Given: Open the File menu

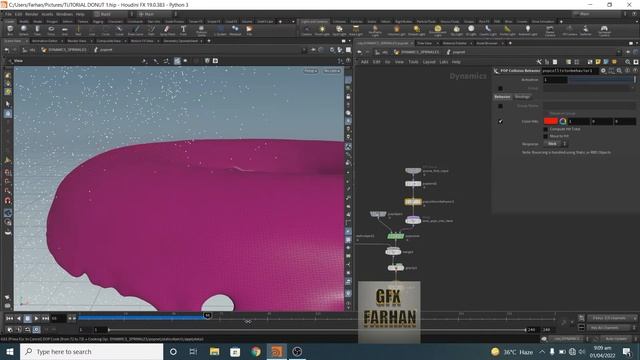Looking at the screenshot, I should pyautogui.click(x=9, y=14).
